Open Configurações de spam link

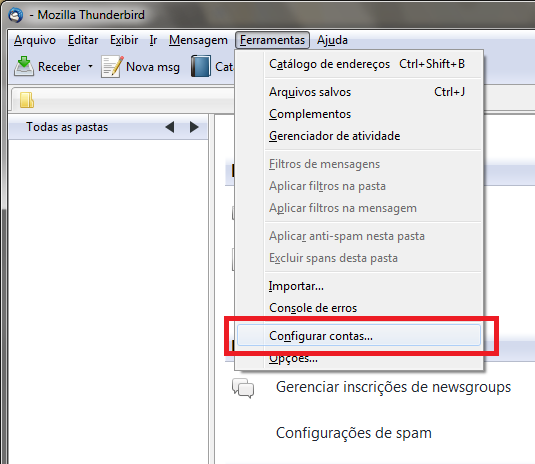(354, 433)
